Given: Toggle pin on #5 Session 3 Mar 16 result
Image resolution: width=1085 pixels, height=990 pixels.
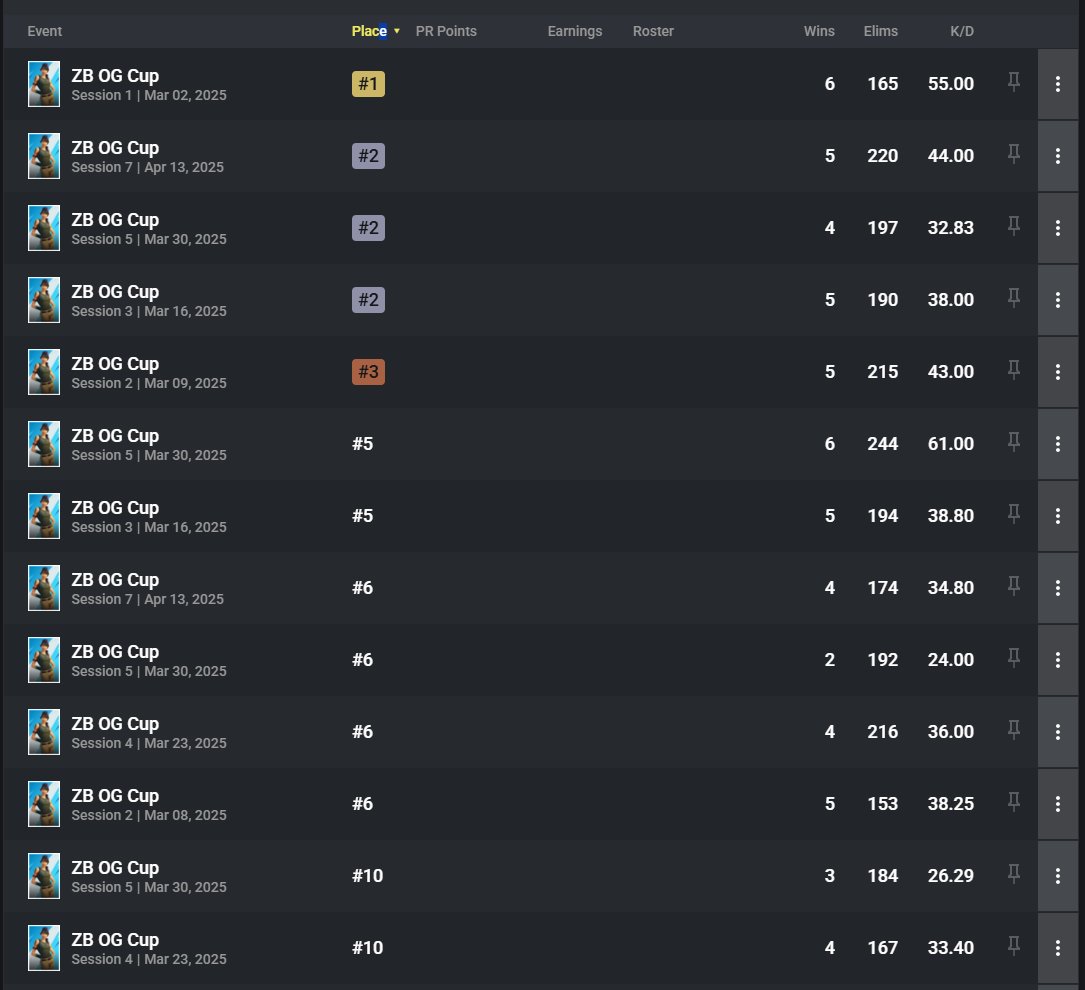Looking at the screenshot, I should point(1013,515).
